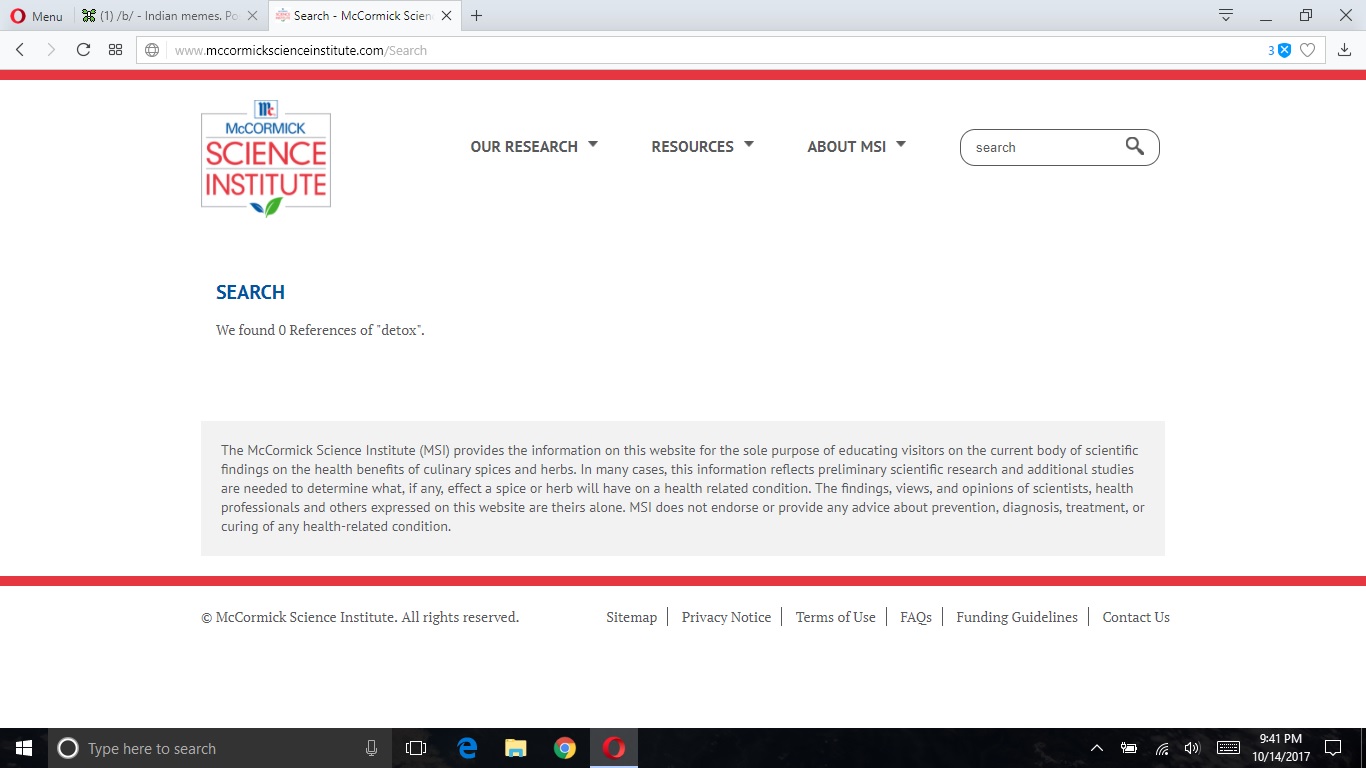
Task: Open the tab menu icon in title bar
Action: (x=1226, y=16)
